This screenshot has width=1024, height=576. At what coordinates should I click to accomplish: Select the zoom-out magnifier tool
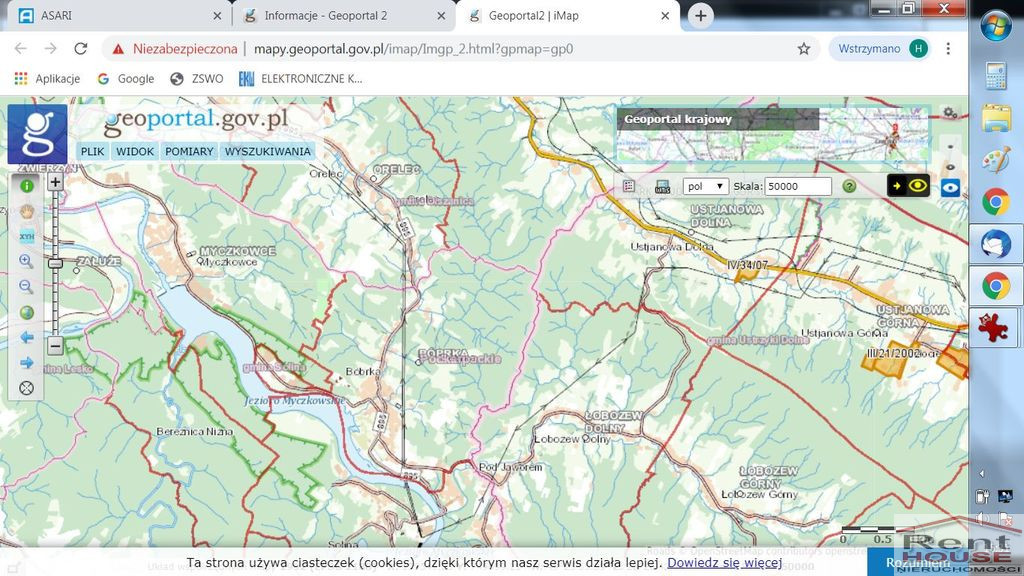(27, 287)
